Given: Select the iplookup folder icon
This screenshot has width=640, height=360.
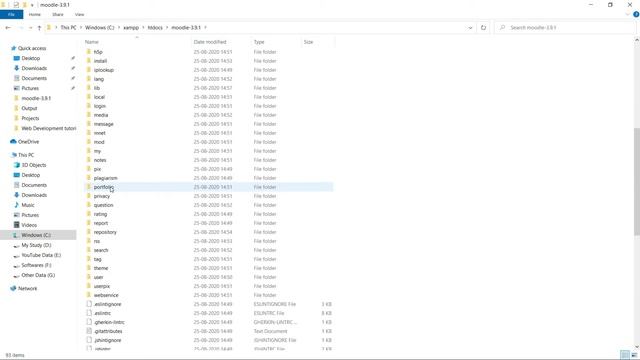Looking at the screenshot, I should tap(89, 70).
